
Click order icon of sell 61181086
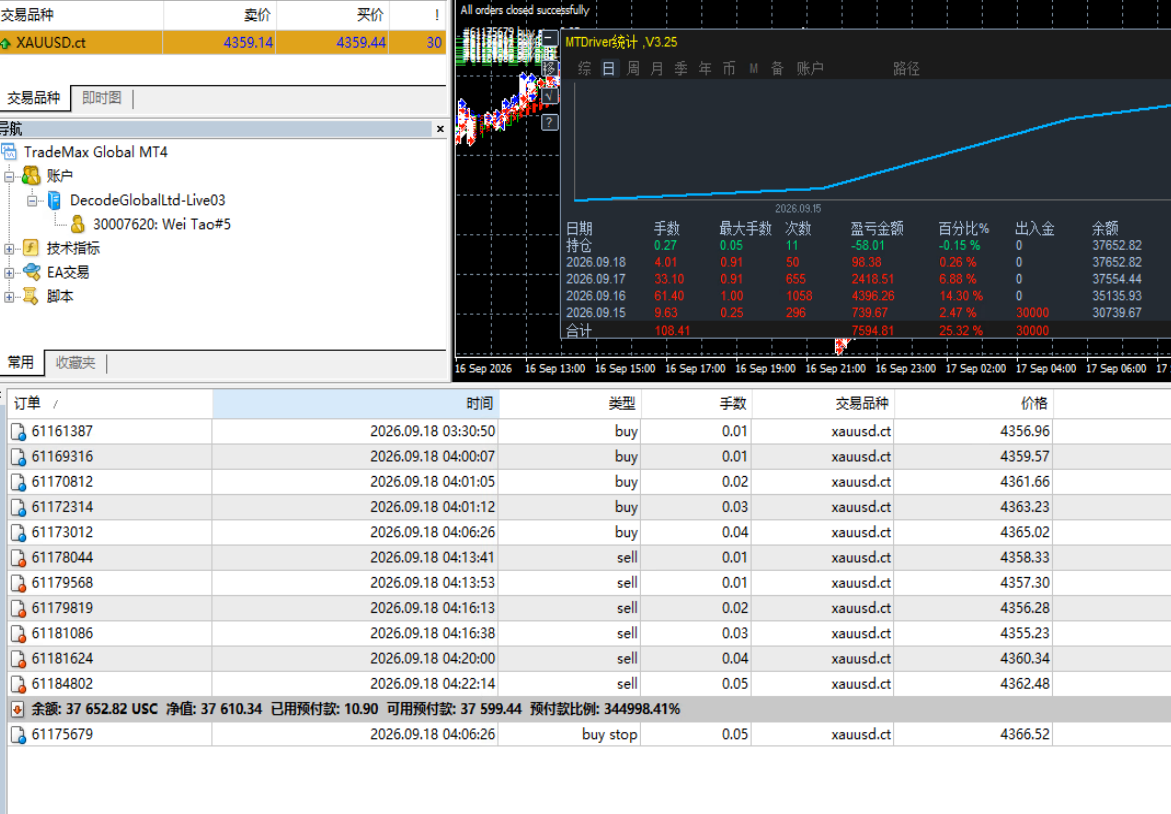point(18,634)
